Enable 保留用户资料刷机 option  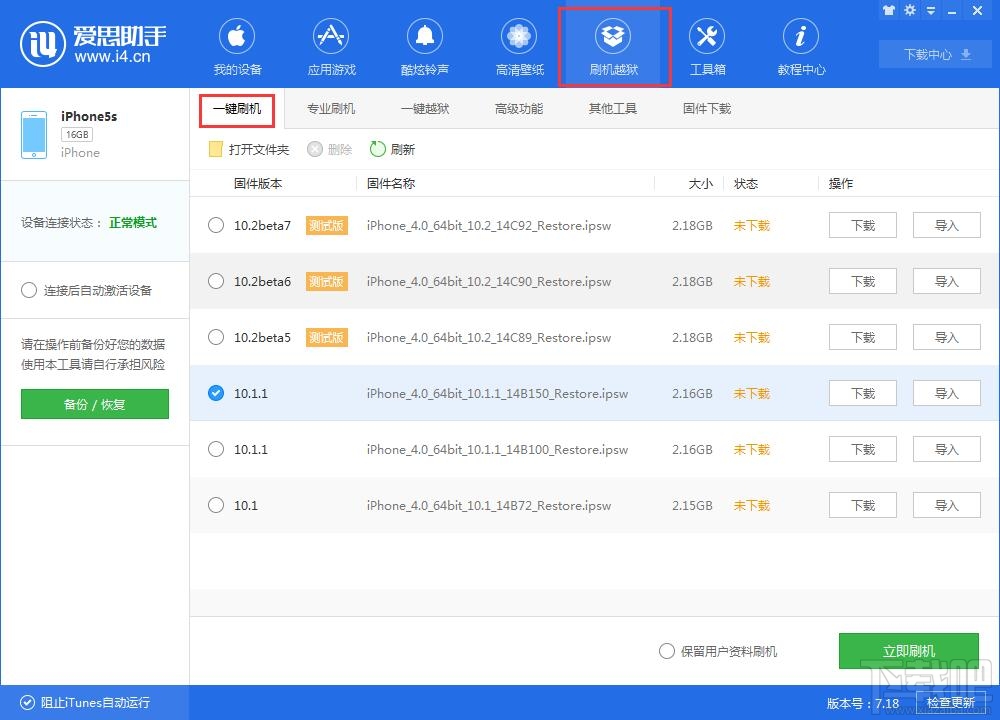[666, 650]
